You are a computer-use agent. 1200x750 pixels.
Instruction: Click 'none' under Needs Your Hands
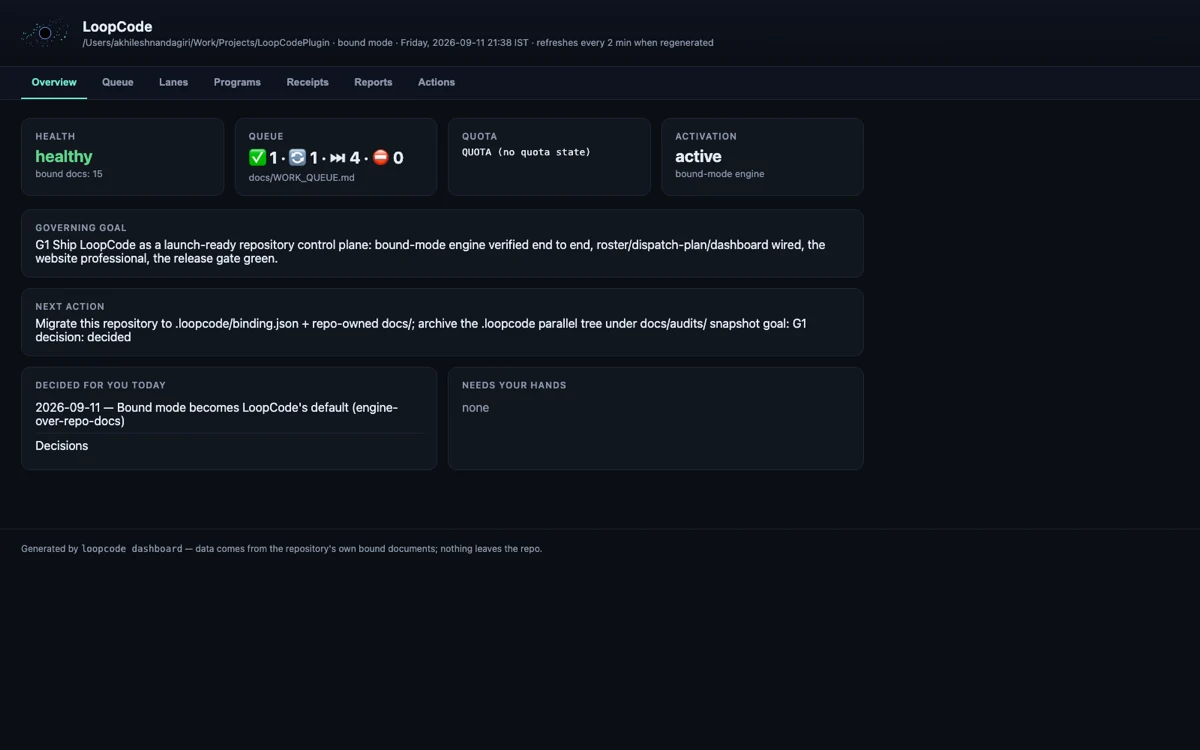pyautogui.click(x=475, y=408)
